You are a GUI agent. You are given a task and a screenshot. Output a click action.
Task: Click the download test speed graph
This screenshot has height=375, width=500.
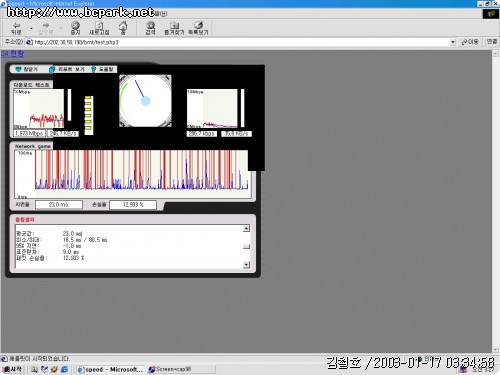[39, 109]
